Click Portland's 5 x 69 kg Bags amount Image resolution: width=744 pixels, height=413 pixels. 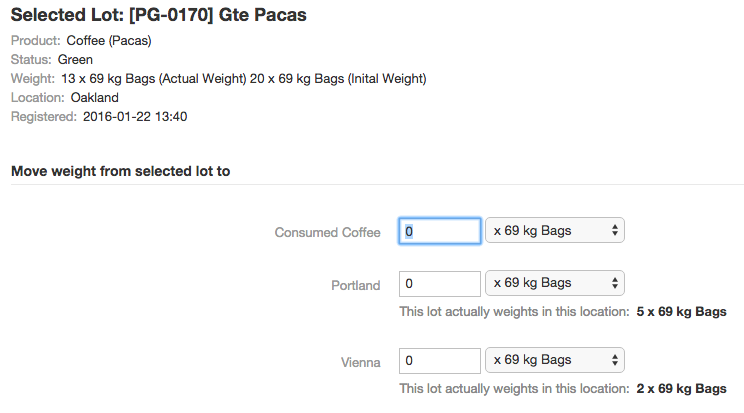click(681, 312)
